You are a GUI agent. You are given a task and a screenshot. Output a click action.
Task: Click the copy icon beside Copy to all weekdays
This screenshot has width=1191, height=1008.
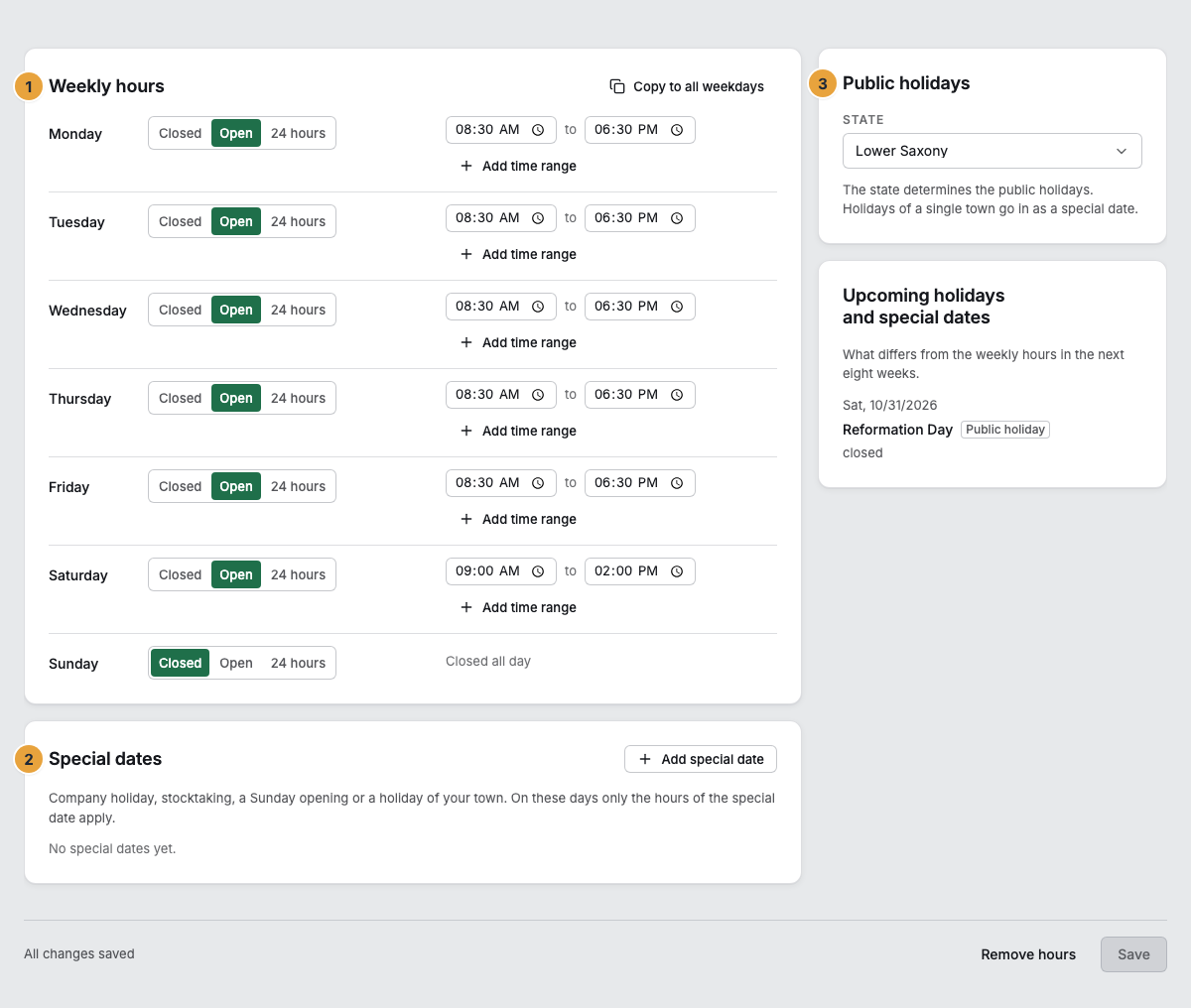[x=617, y=86]
